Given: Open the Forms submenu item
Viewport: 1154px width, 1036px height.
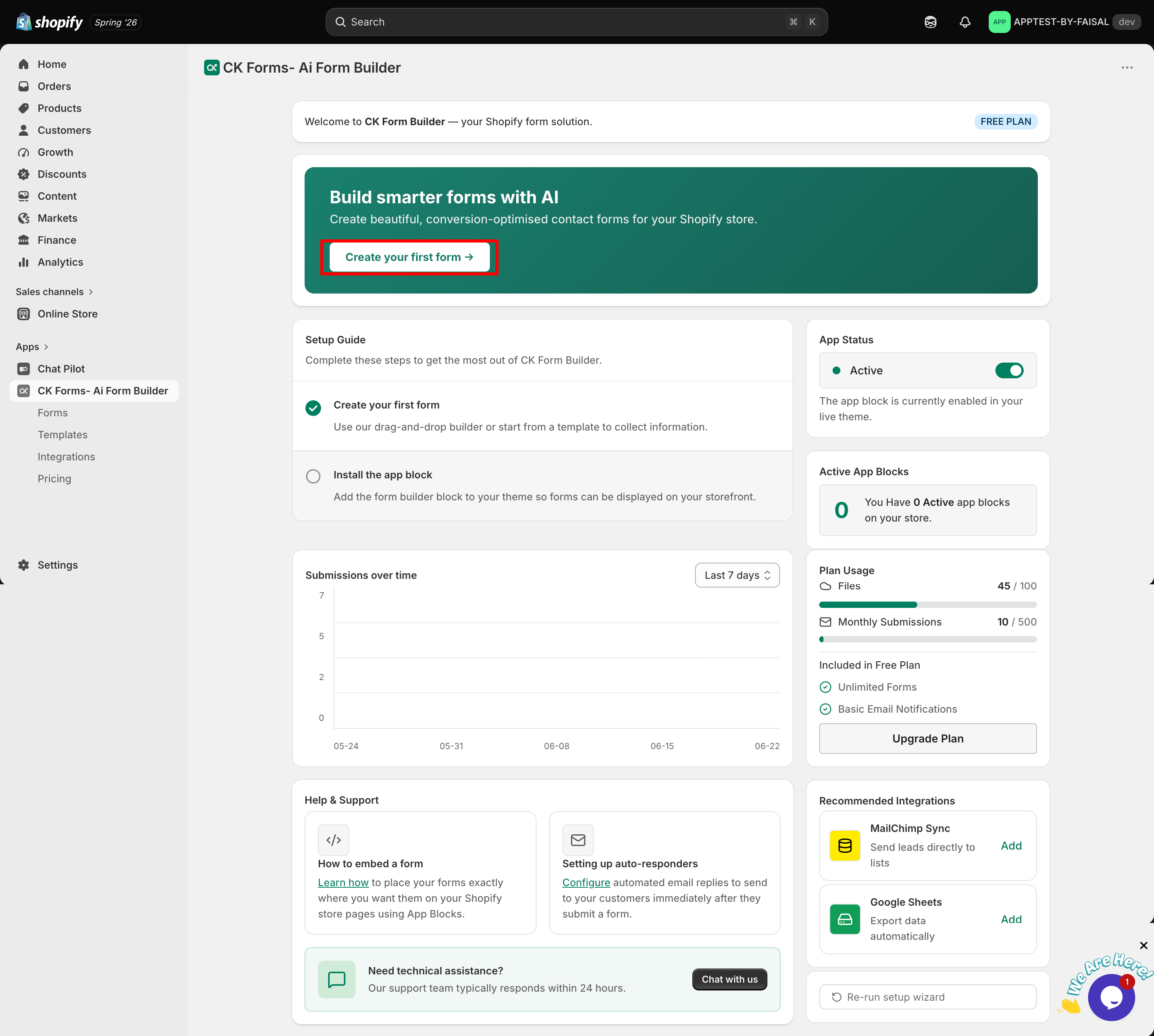Looking at the screenshot, I should click(52, 413).
